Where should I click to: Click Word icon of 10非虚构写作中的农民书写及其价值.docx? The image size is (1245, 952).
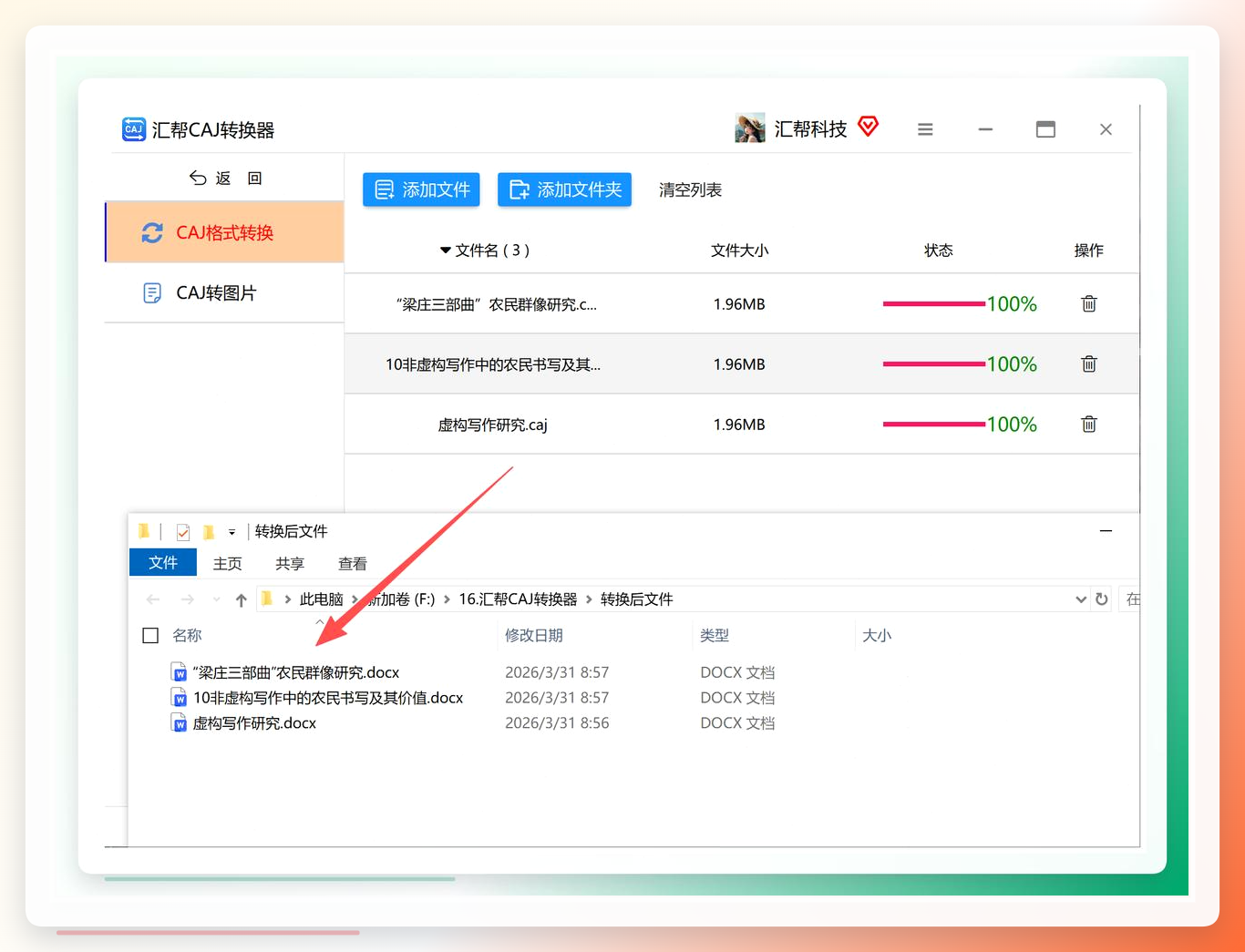(x=180, y=698)
